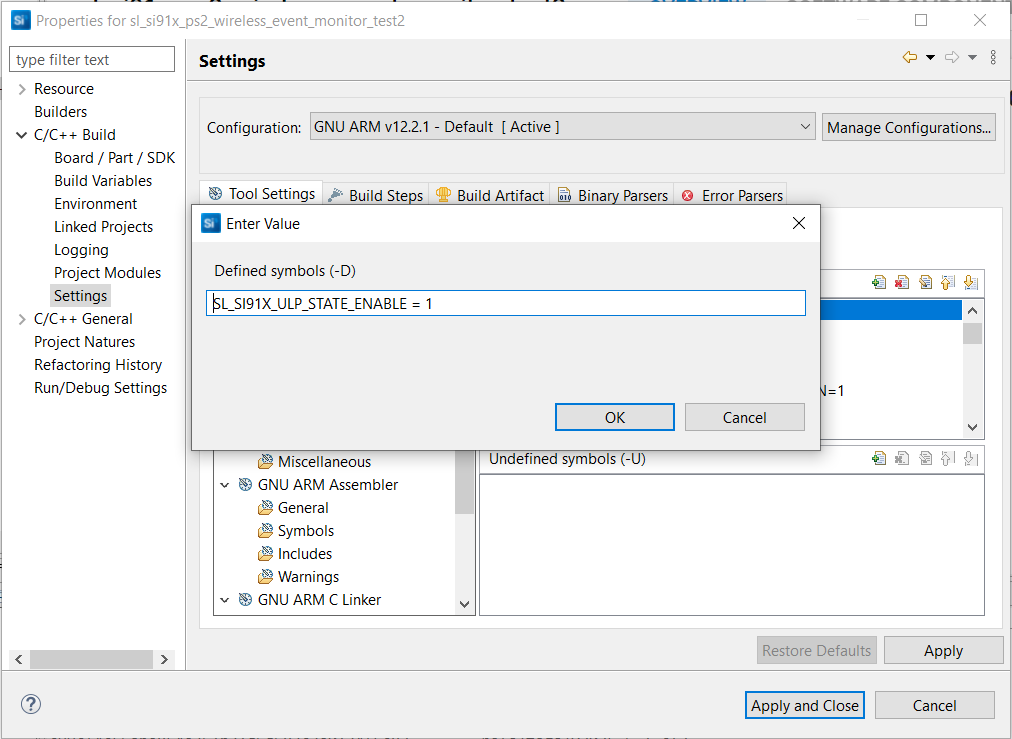
Task: Confirm the symbol value with OK
Action: click(x=614, y=417)
